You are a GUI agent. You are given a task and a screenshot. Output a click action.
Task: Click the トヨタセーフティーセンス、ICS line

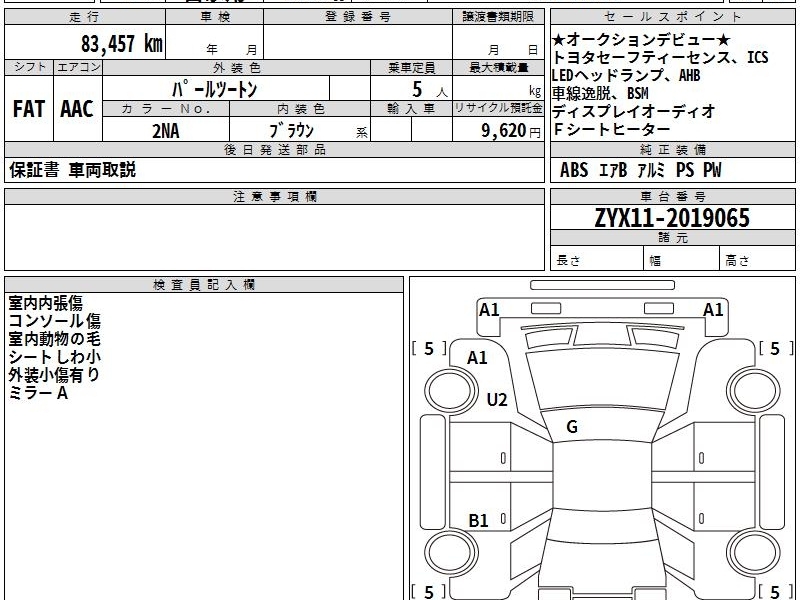(x=660, y=57)
